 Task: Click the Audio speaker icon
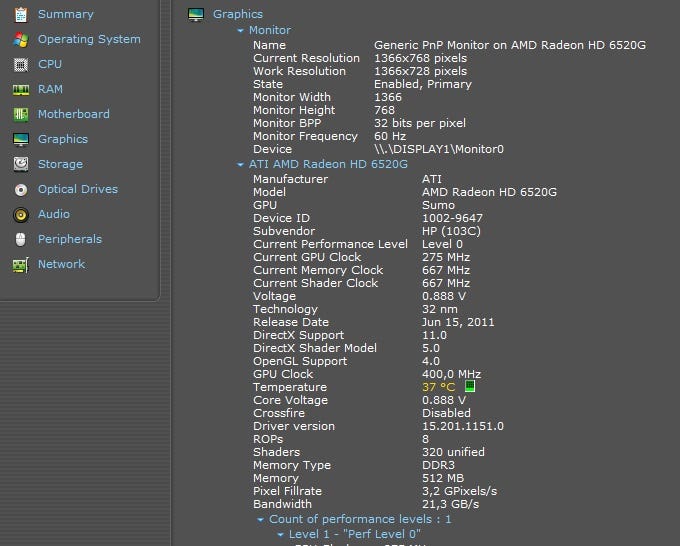20,214
